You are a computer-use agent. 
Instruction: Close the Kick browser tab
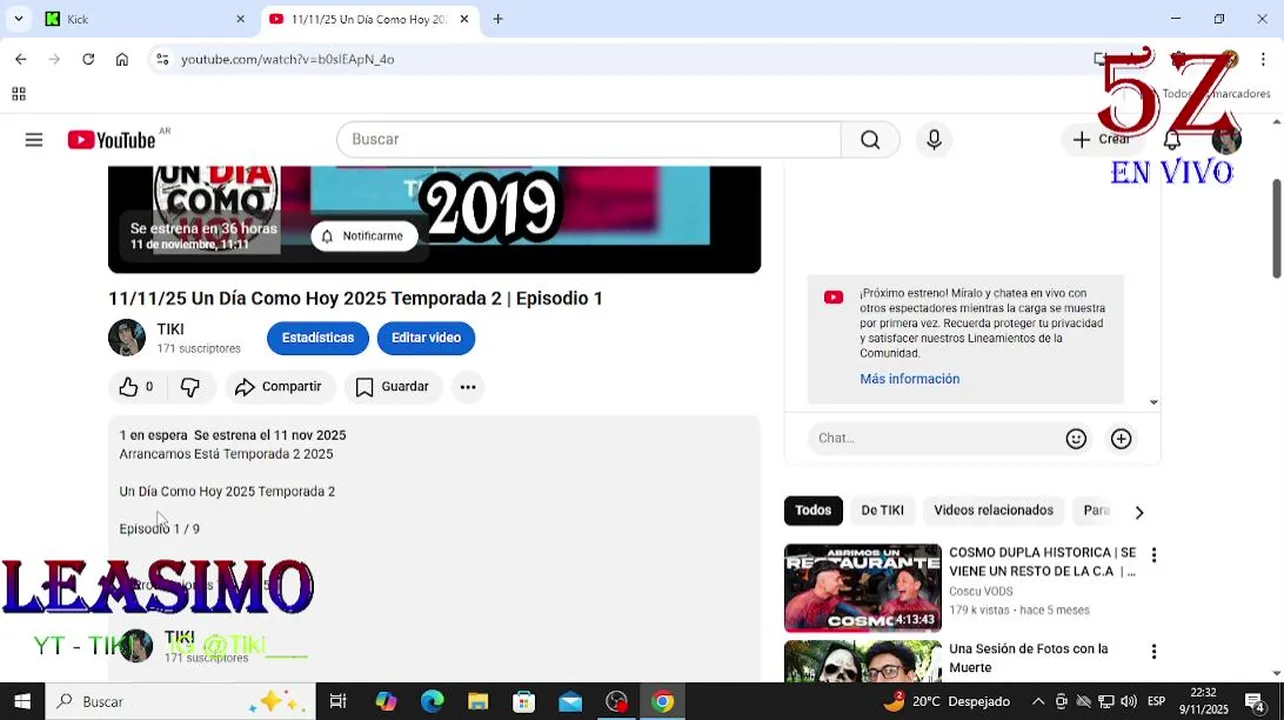(240, 19)
